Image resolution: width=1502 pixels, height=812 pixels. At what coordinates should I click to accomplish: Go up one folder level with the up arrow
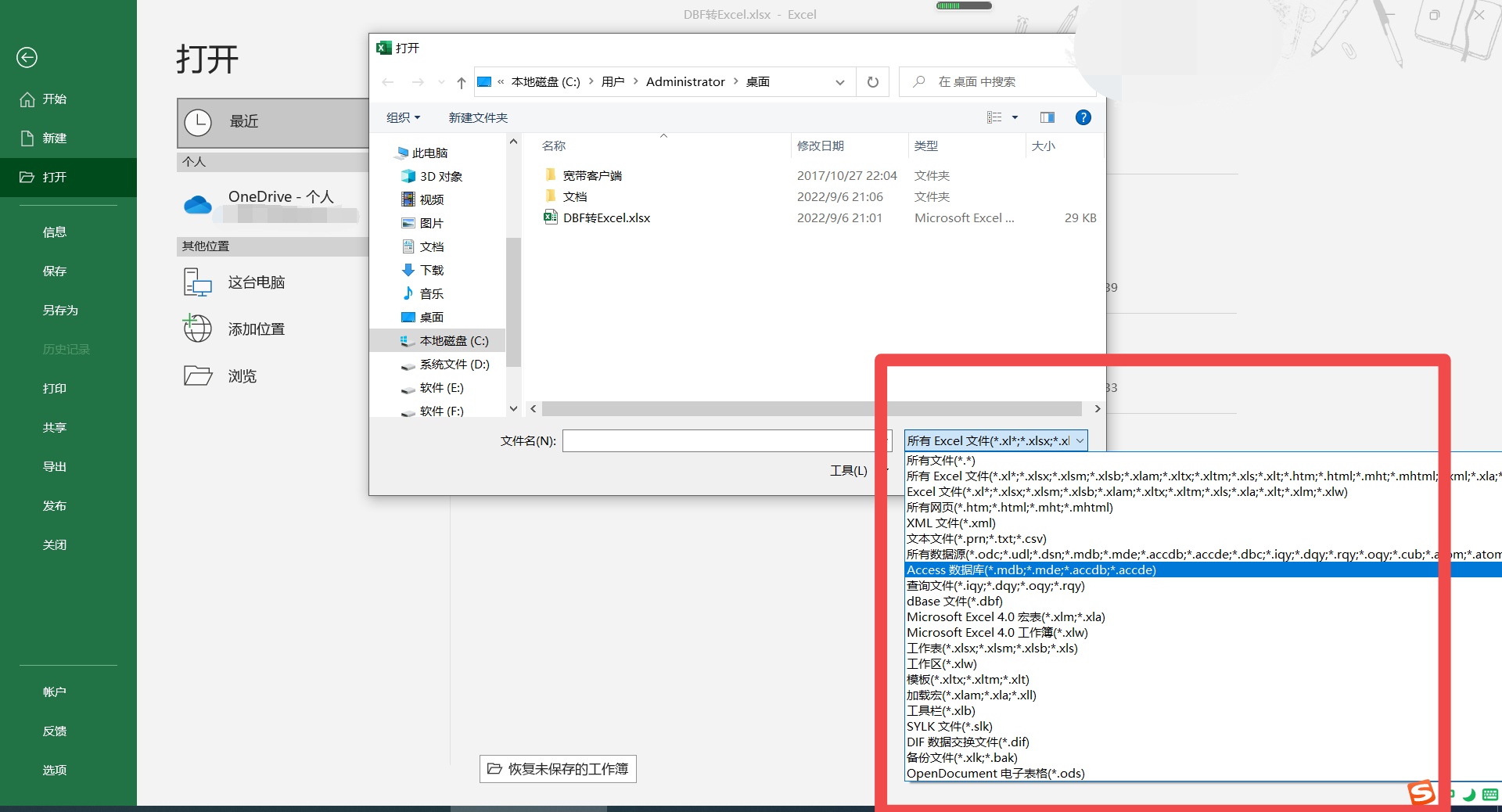(x=461, y=81)
